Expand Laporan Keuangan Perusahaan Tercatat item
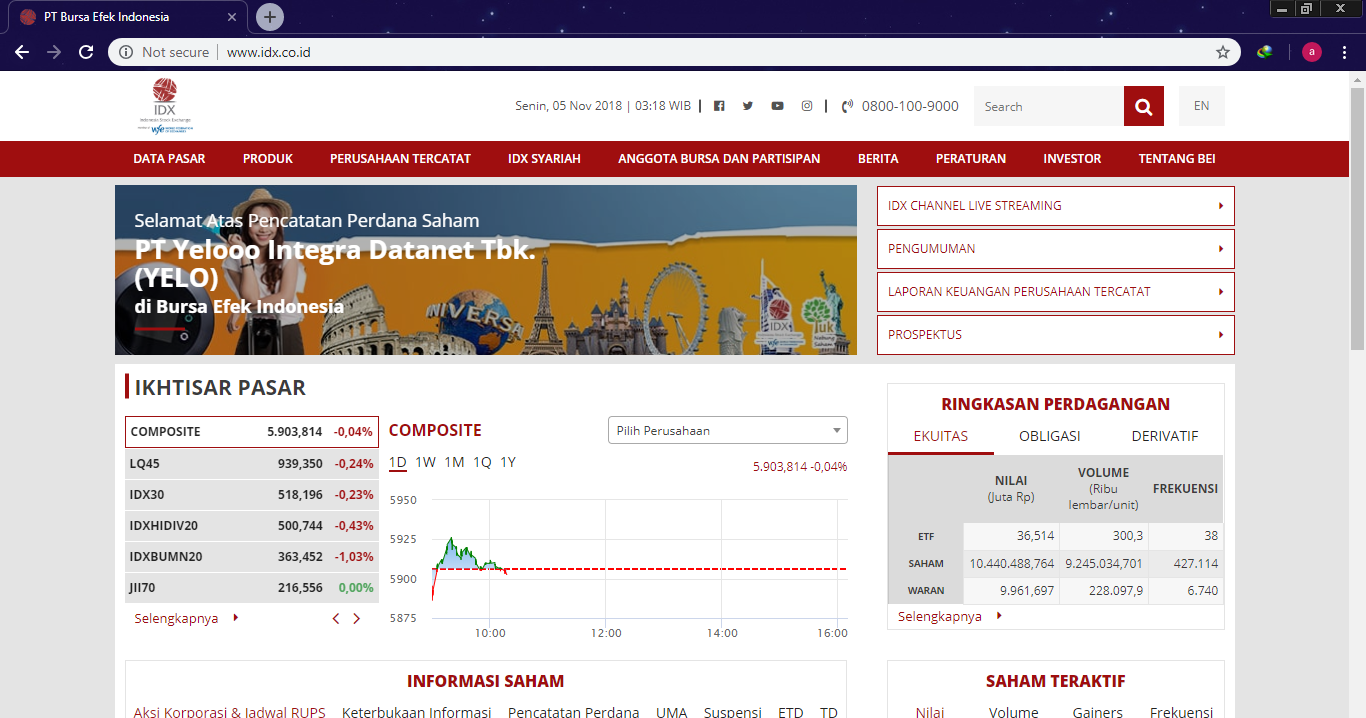1366x718 pixels. coord(1056,292)
